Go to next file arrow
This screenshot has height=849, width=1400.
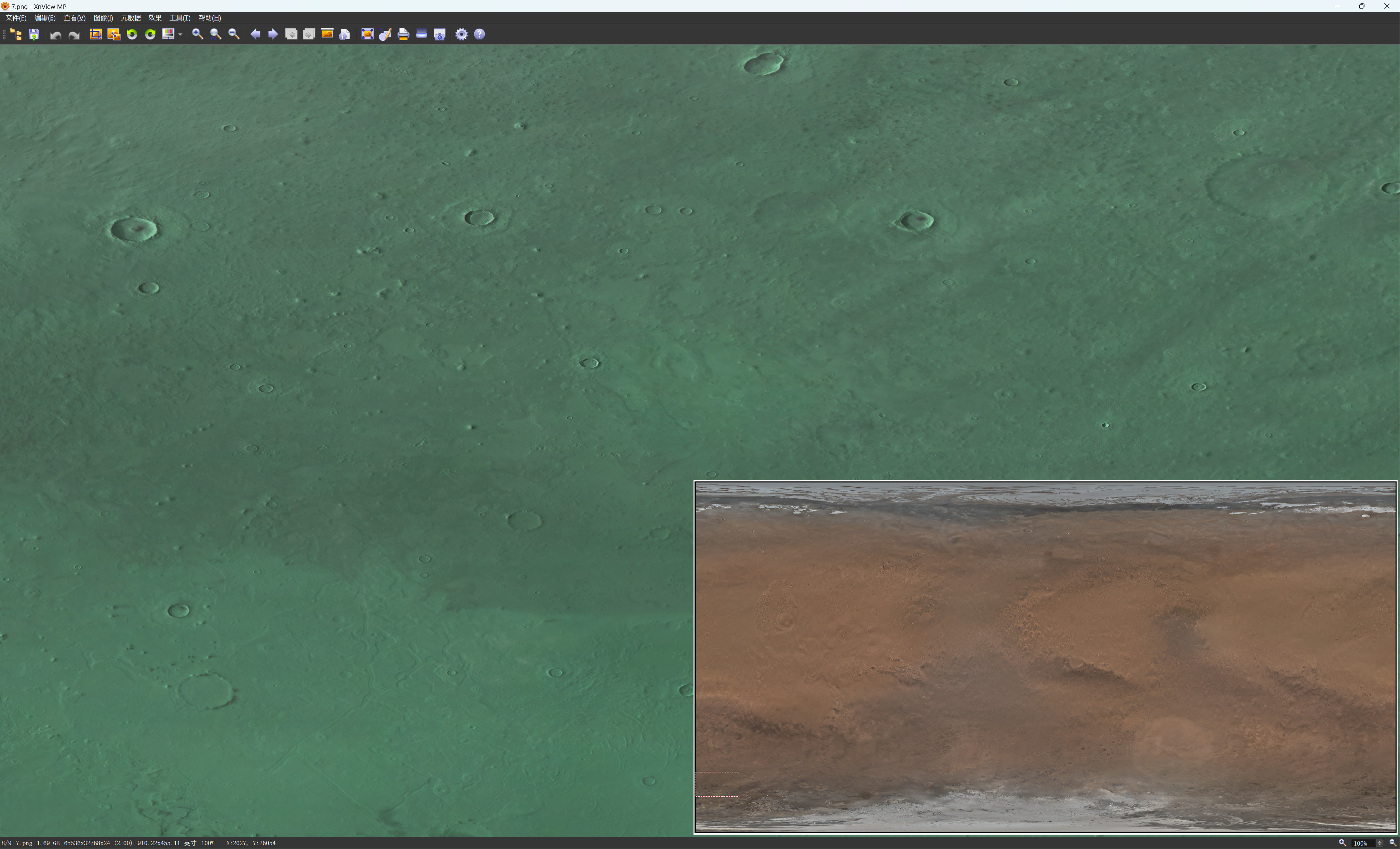pos(273,35)
